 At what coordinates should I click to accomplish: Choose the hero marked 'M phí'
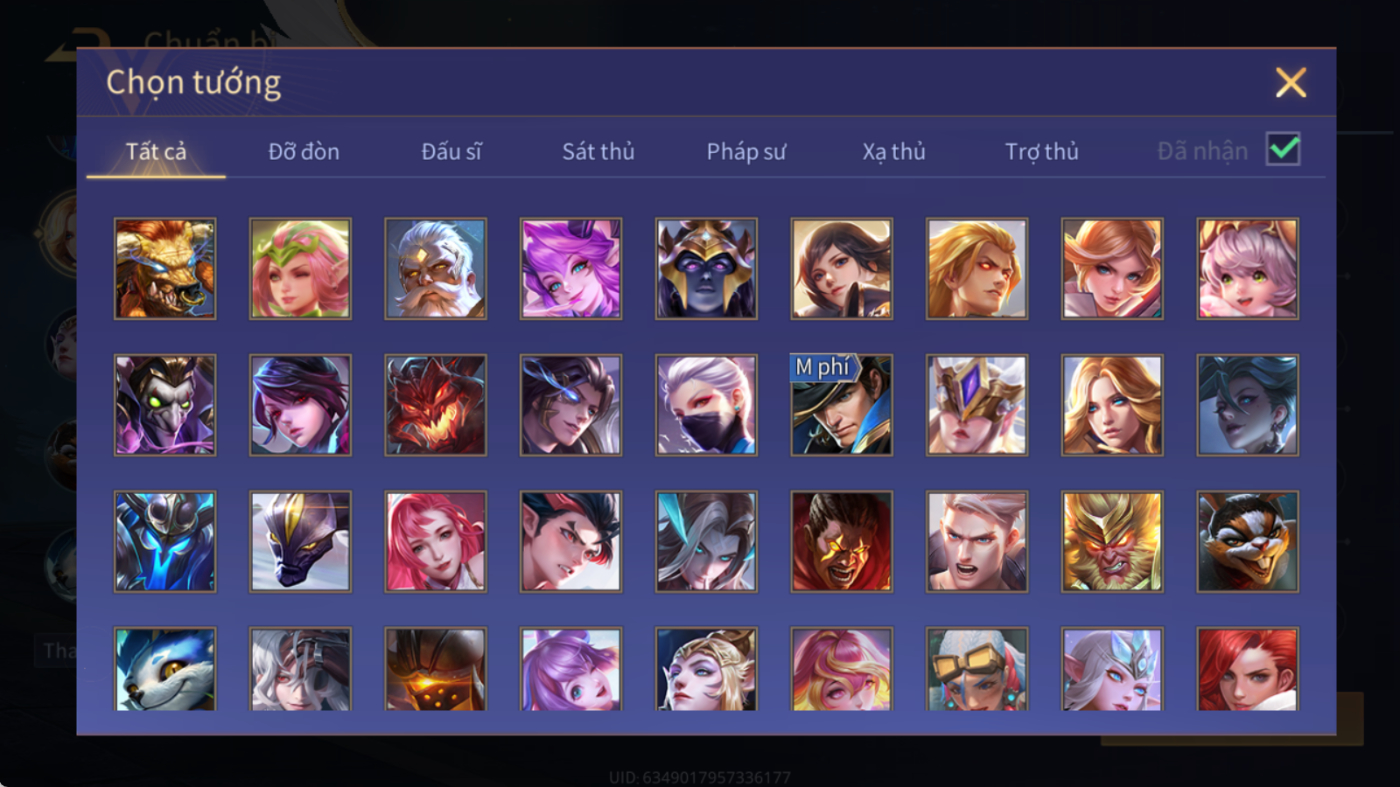coord(841,405)
